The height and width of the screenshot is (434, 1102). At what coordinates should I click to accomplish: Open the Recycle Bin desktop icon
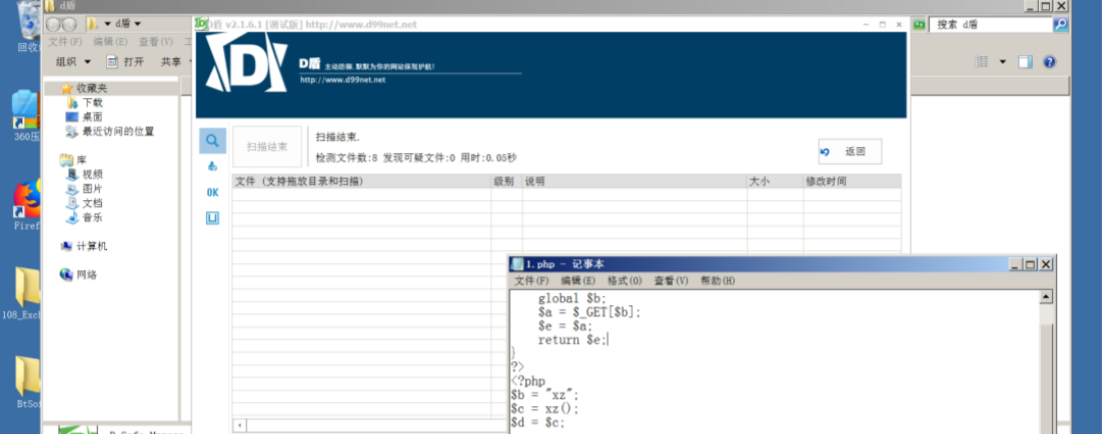28,27
